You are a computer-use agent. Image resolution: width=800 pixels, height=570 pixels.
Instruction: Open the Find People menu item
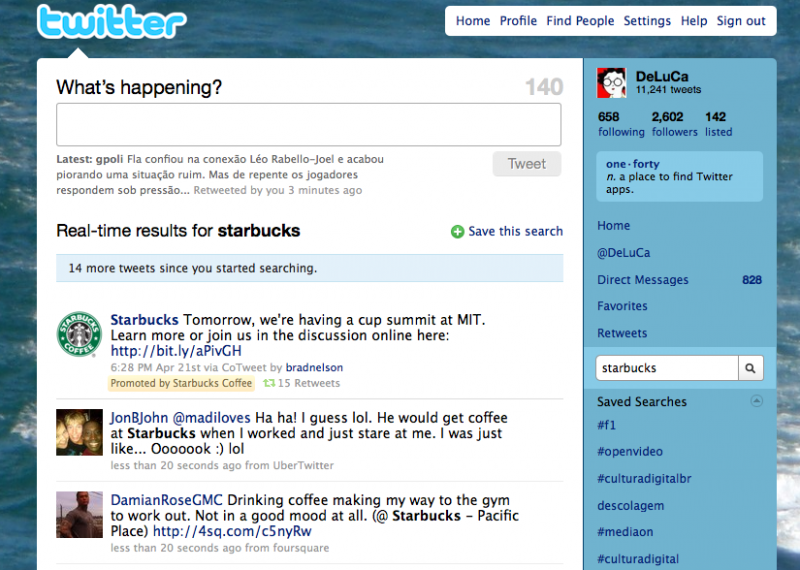580,21
